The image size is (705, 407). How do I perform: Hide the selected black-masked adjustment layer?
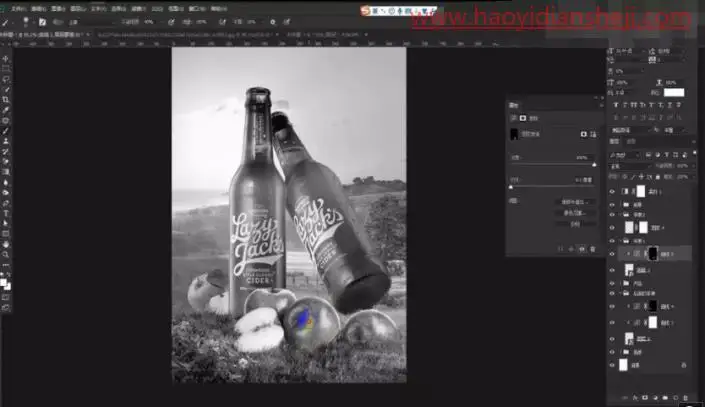pyautogui.click(x=612, y=254)
